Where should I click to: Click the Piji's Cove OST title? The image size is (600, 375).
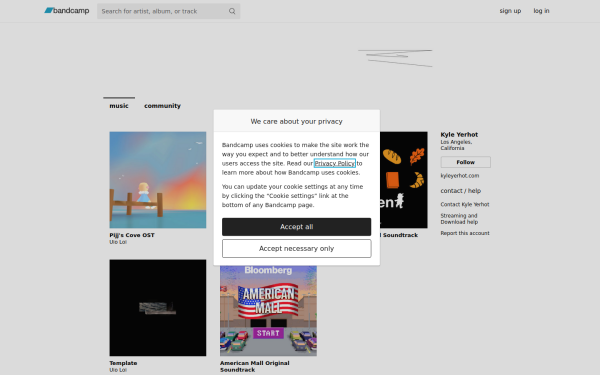point(132,235)
